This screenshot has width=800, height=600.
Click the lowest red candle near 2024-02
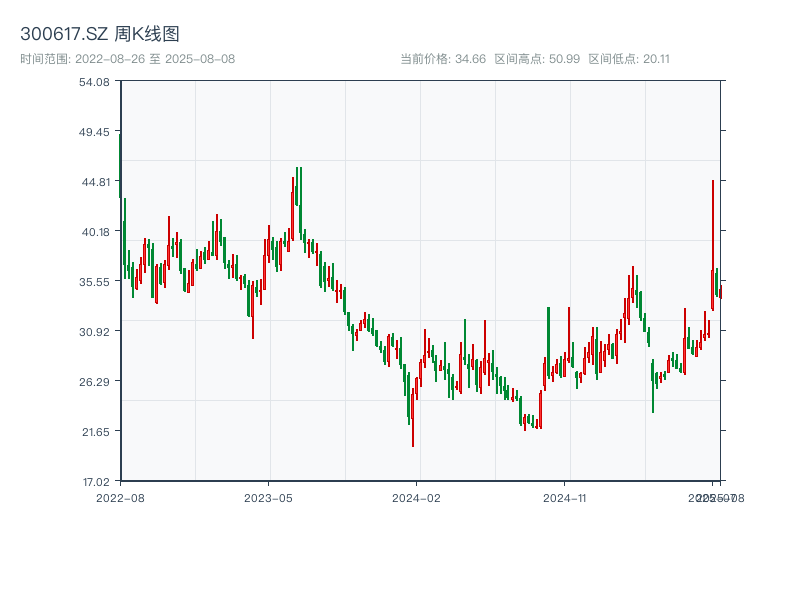point(413,418)
